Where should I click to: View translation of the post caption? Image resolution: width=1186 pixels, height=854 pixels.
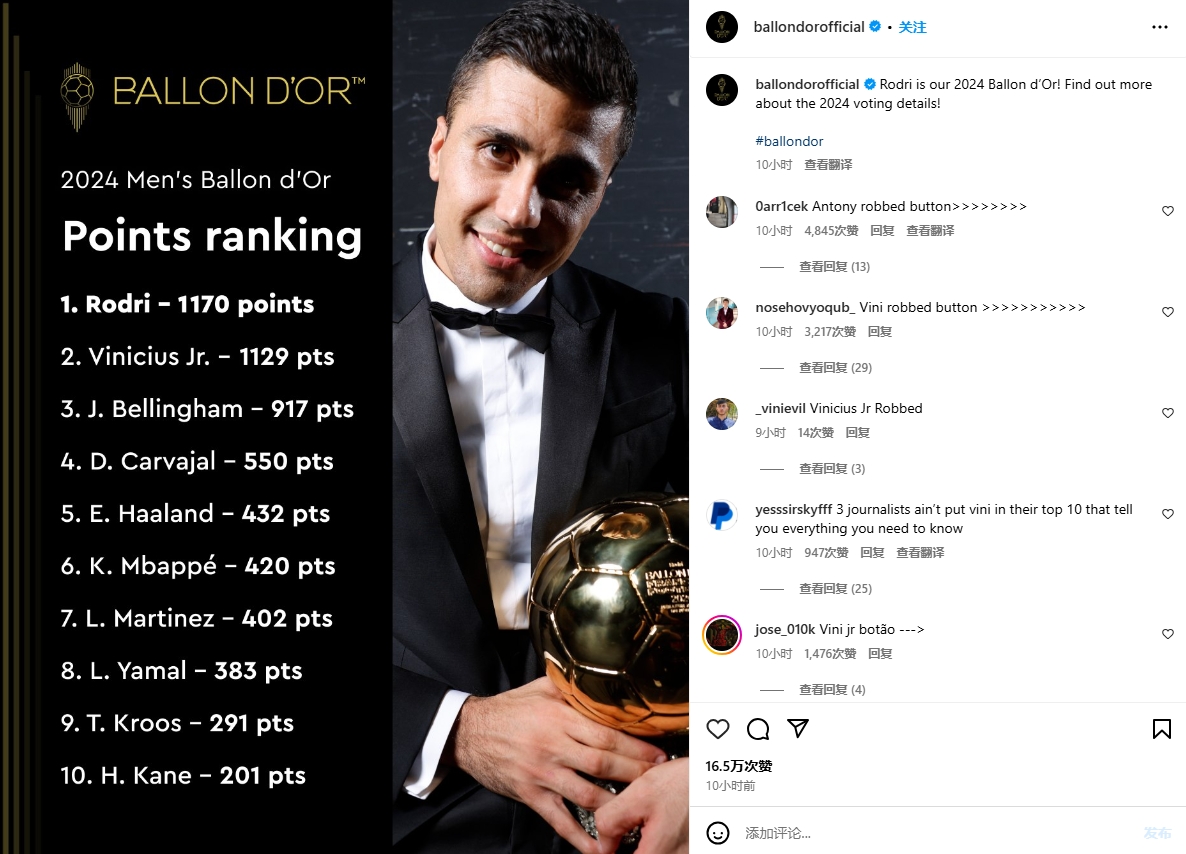point(828,165)
